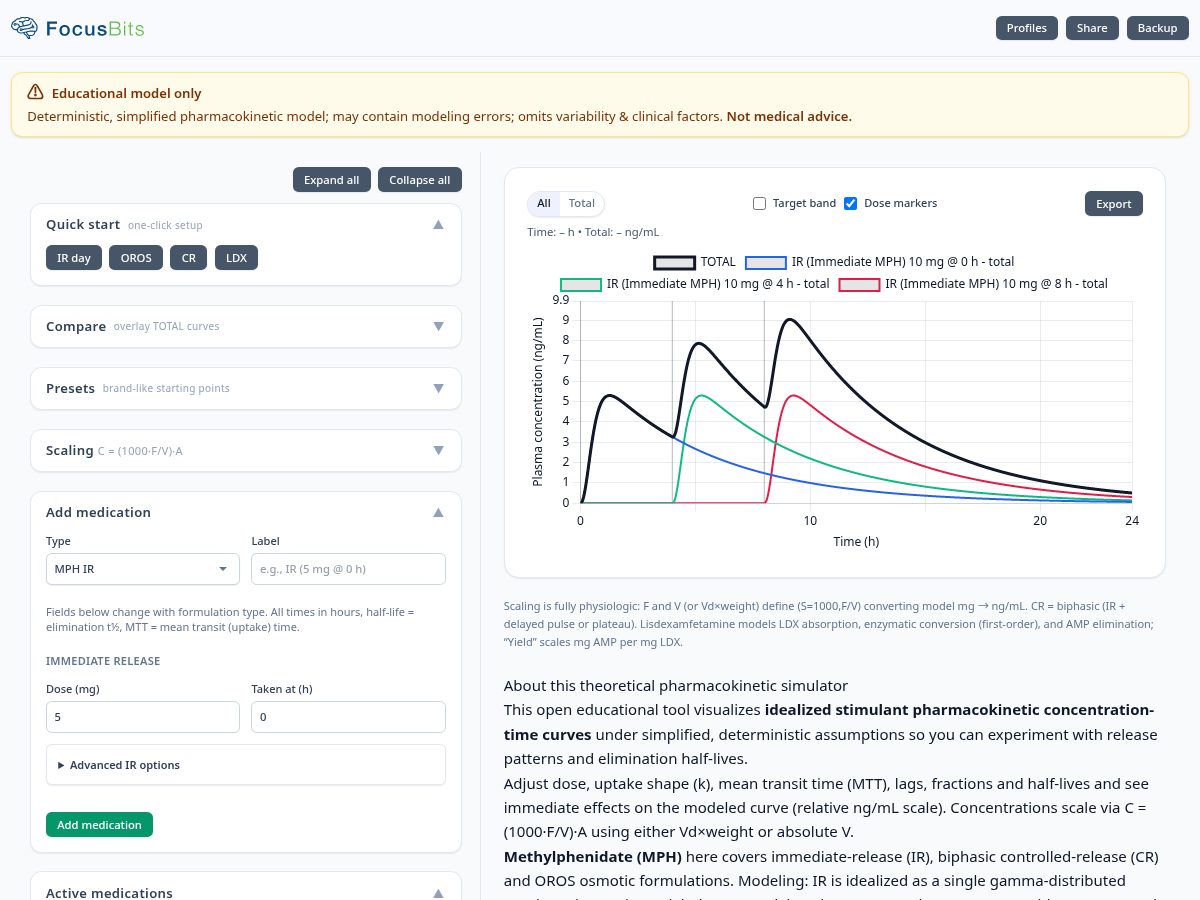The image size is (1200, 900).
Task: Load the LDX quick start
Action: point(236,258)
